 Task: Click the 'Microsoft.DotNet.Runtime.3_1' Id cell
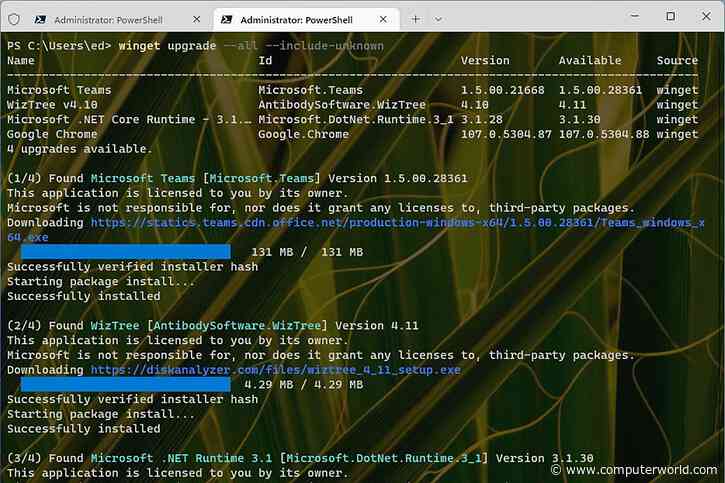tap(356, 119)
